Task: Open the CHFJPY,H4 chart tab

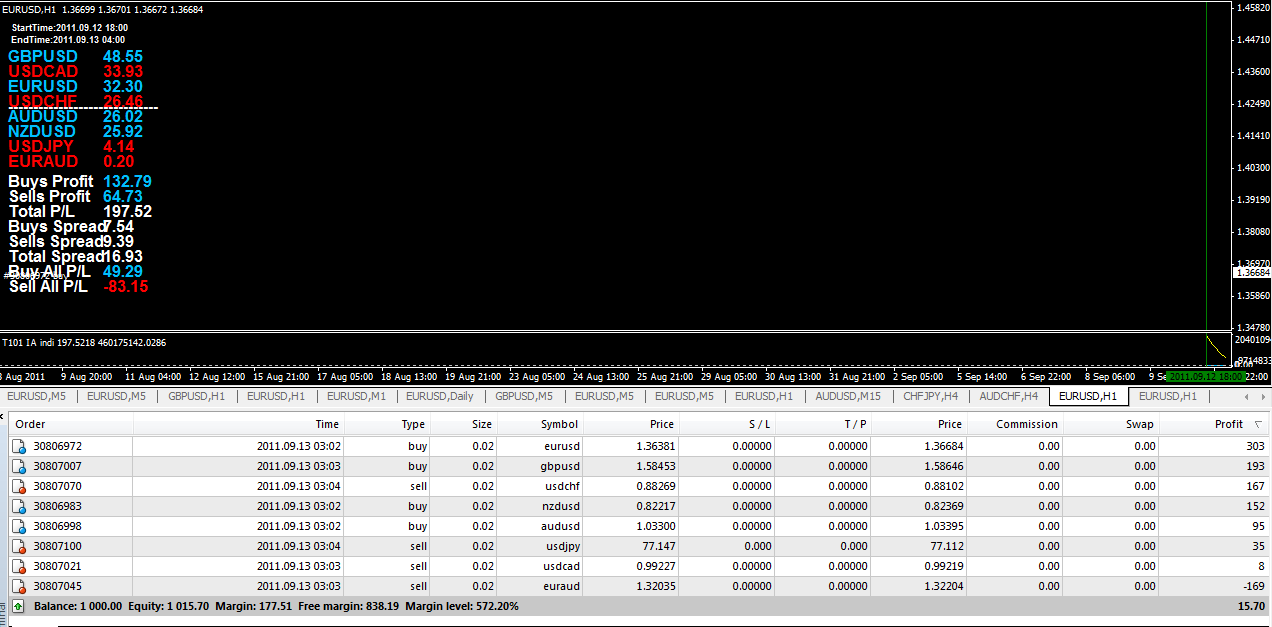Action: (930, 396)
